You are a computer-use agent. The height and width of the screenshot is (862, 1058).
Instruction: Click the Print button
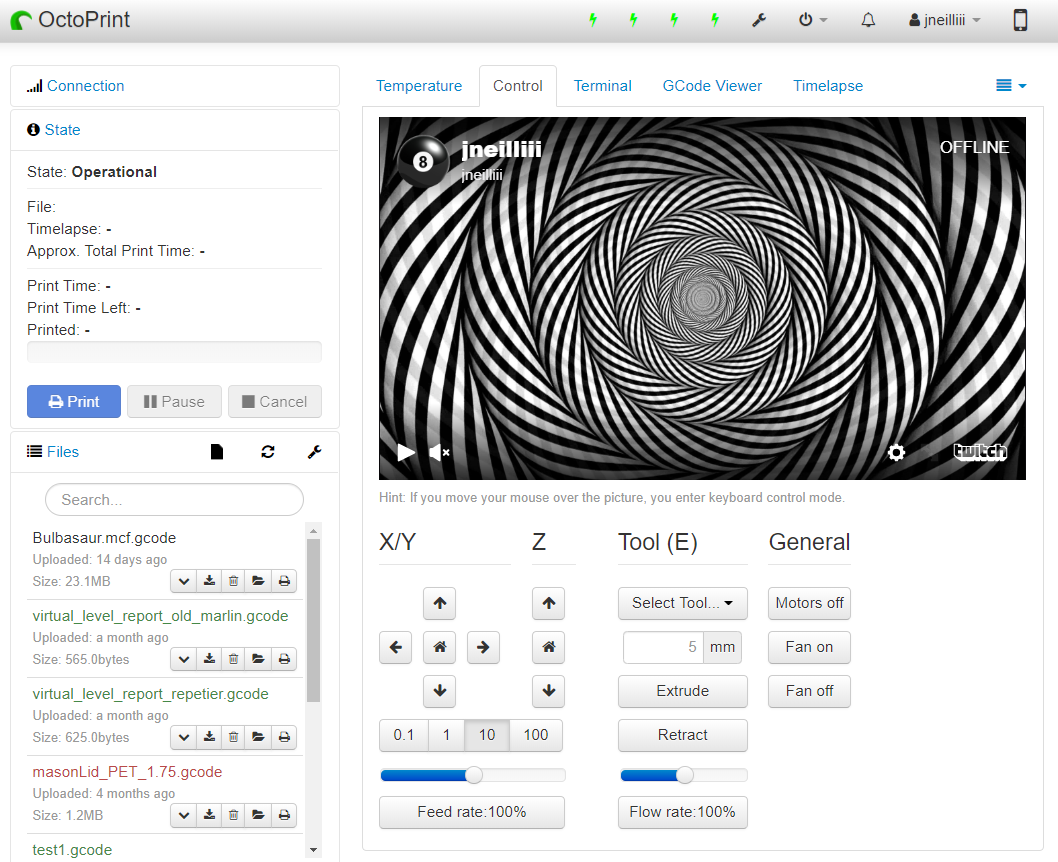(74, 401)
